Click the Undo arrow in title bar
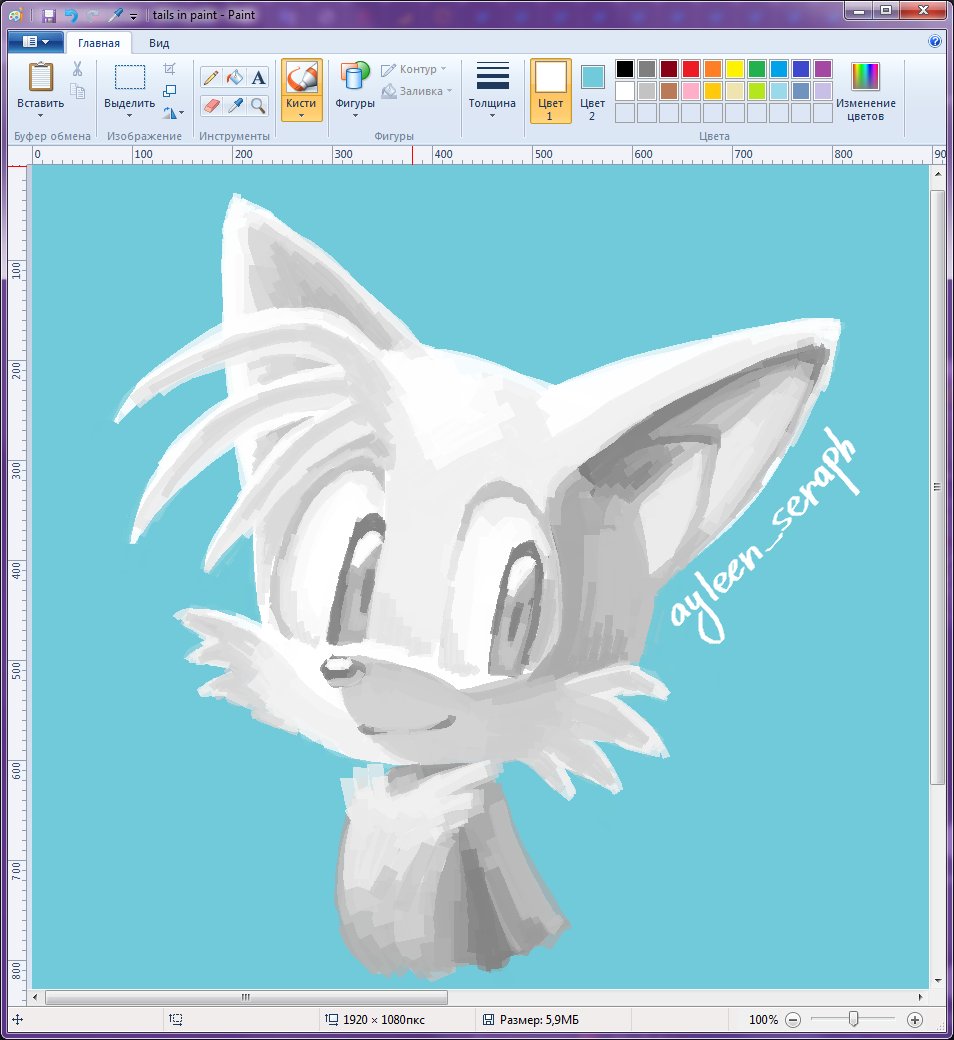 pyautogui.click(x=71, y=15)
